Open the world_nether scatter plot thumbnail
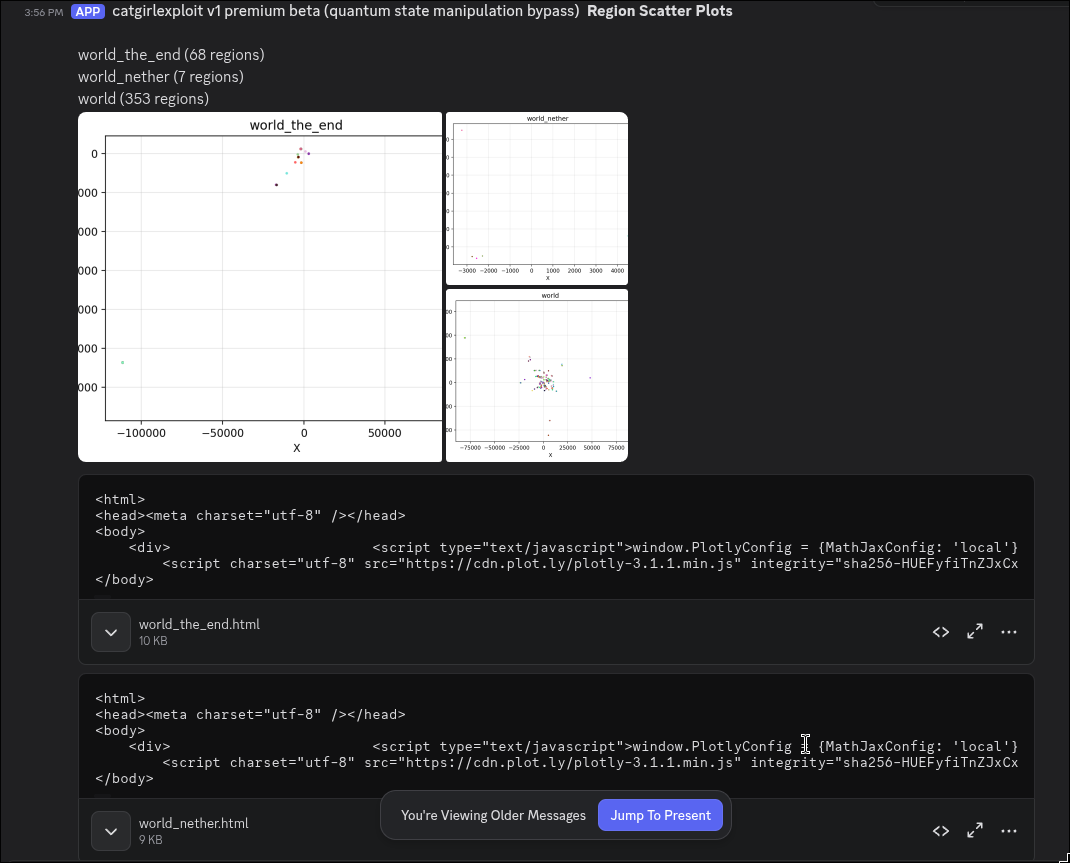This screenshot has width=1070, height=863. 537,197
